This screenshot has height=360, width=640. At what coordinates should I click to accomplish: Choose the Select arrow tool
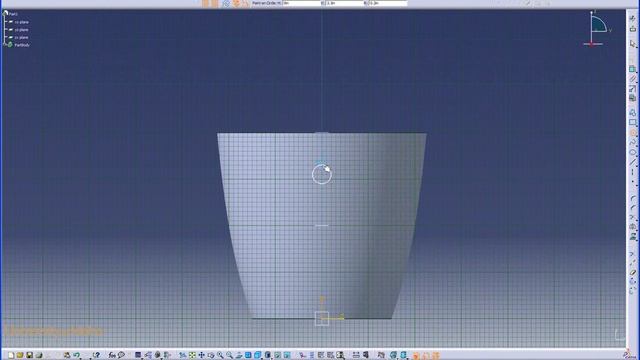[632, 44]
